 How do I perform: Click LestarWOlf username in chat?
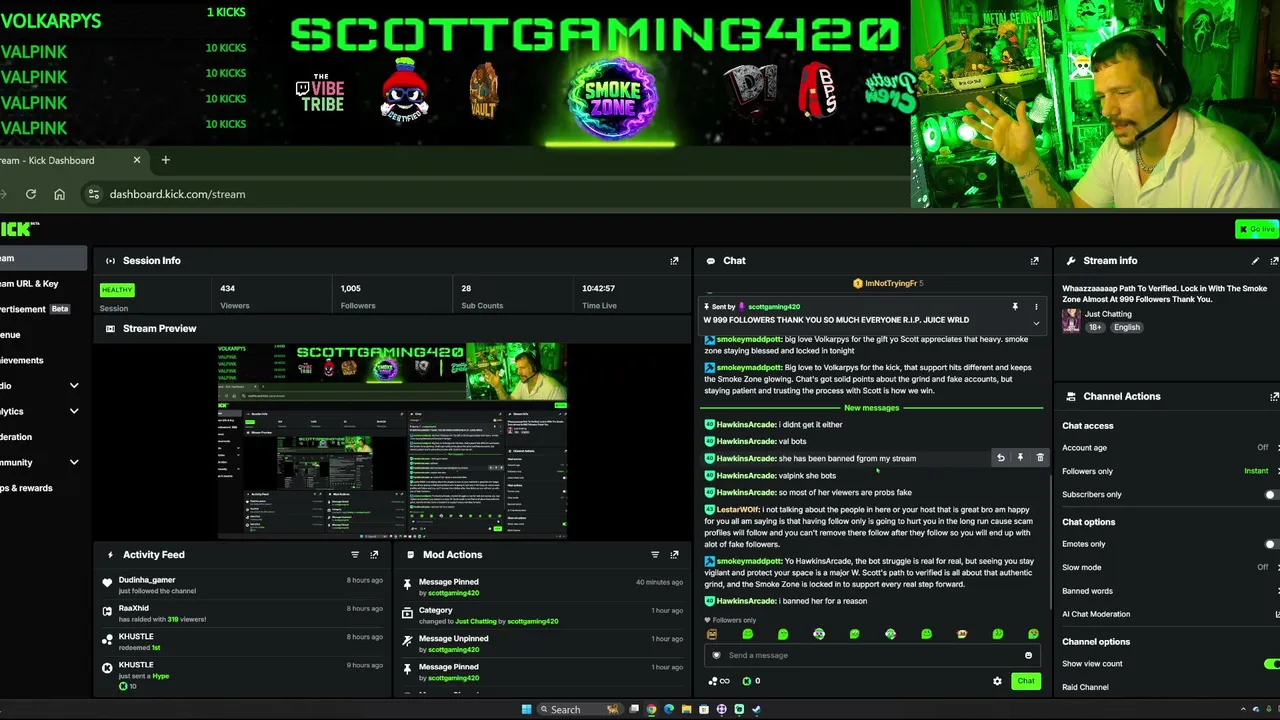point(738,510)
